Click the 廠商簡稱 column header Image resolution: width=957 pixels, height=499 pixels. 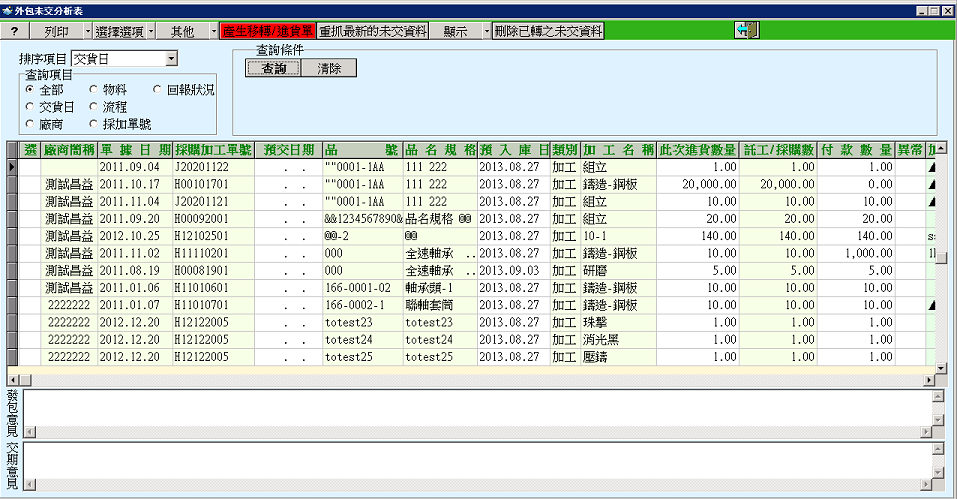click(x=69, y=150)
